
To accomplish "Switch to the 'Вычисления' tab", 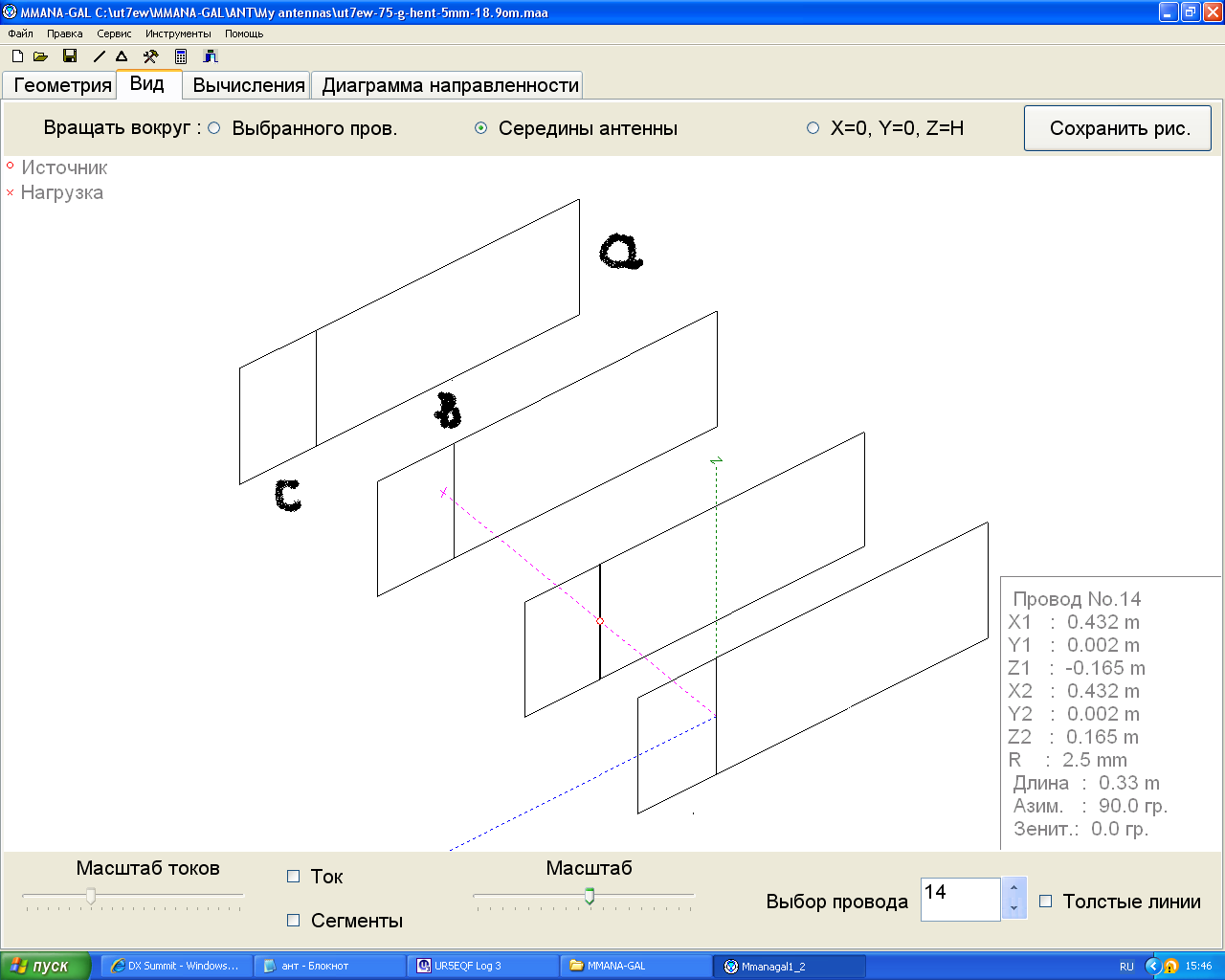I will (249, 85).
